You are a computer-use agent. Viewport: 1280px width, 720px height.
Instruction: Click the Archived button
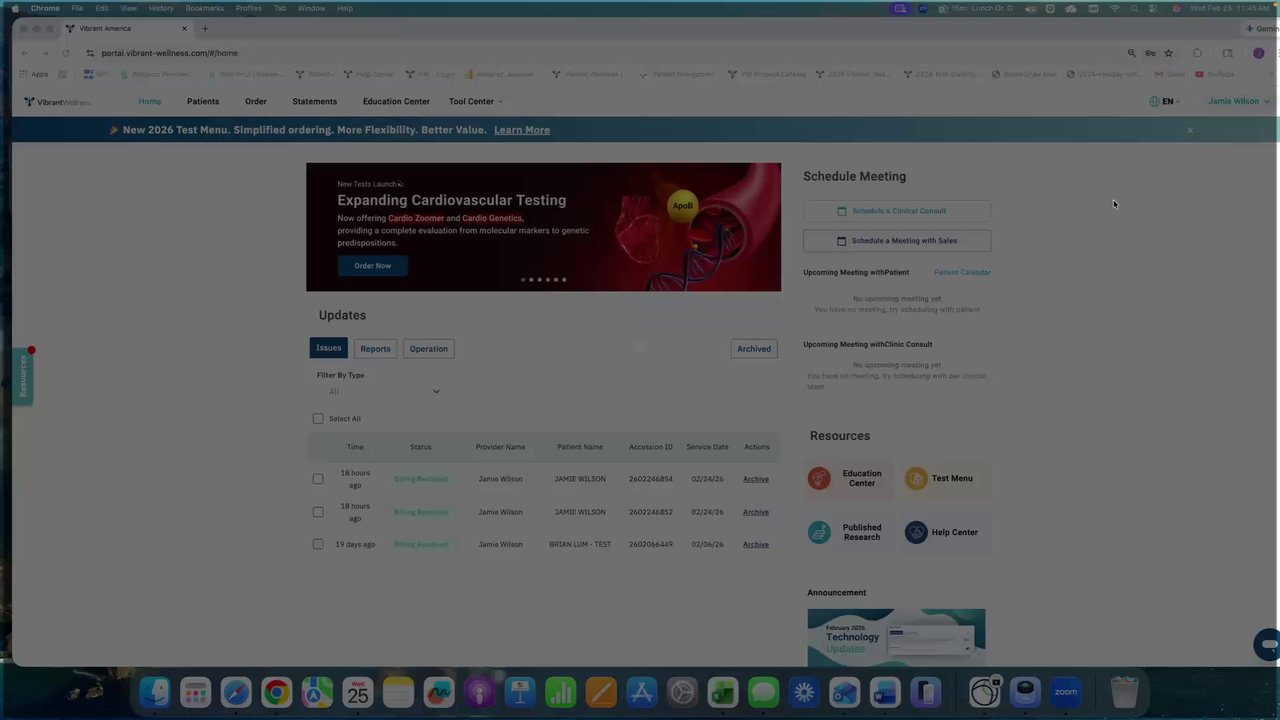754,349
